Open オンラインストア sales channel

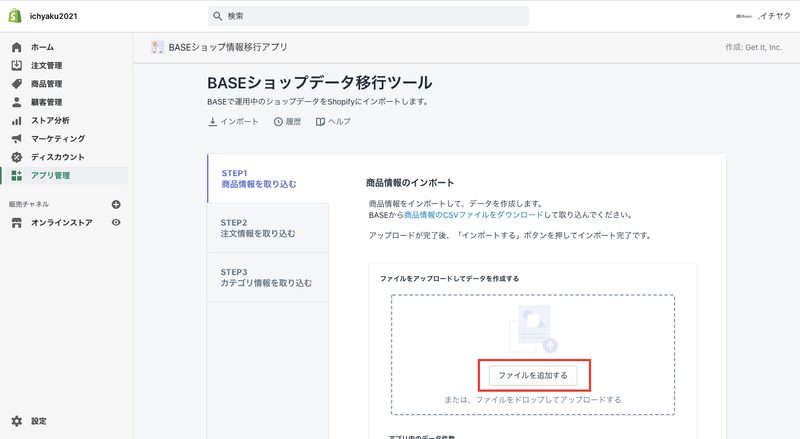[x=62, y=223]
